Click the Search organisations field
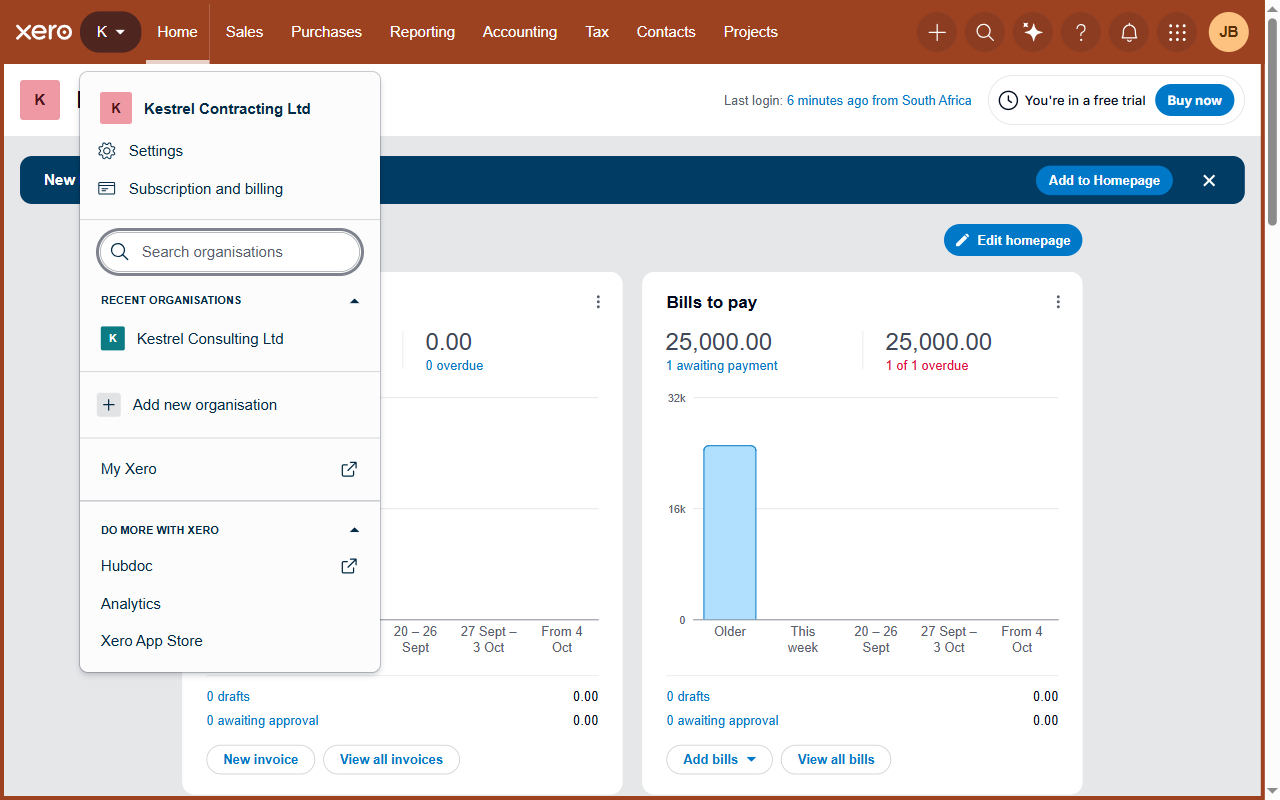The width and height of the screenshot is (1280, 800). click(230, 252)
